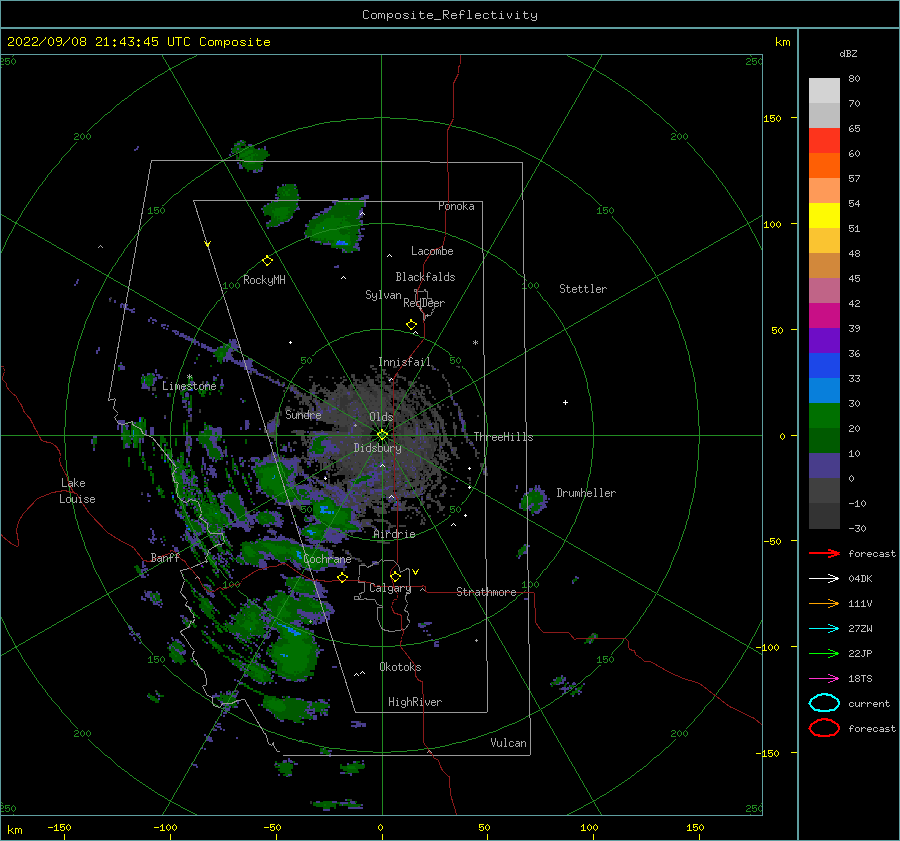Click the Okotoks town label
This screenshot has height=841, width=900.
pos(400,667)
